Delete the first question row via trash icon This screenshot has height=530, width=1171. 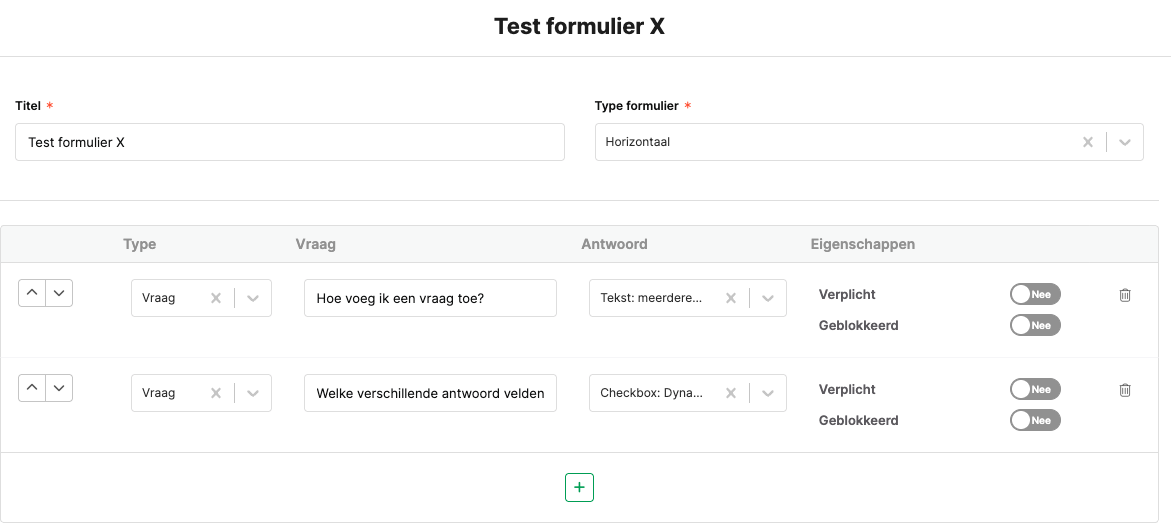(x=1125, y=295)
